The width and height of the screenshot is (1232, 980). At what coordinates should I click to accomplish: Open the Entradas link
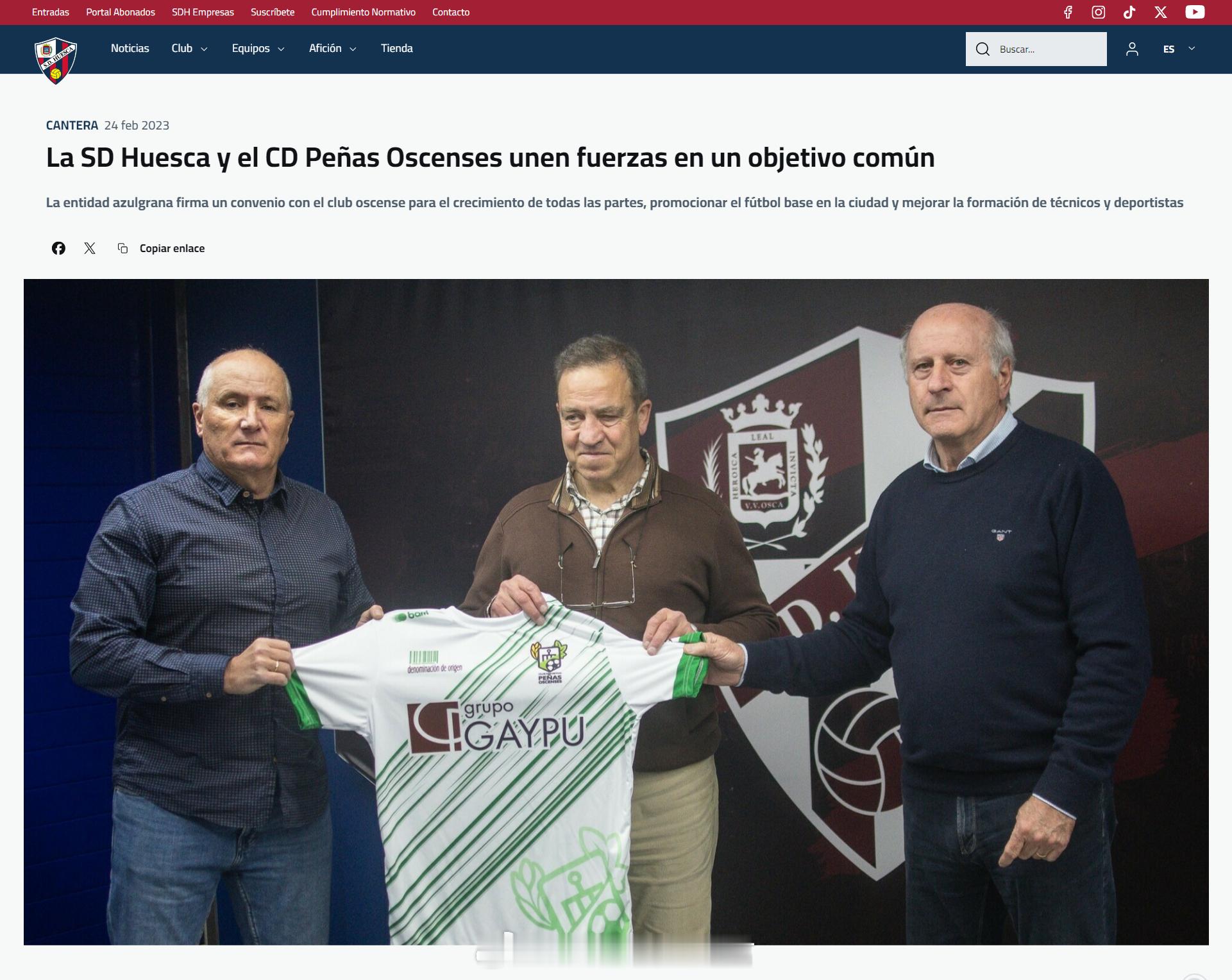(51, 12)
